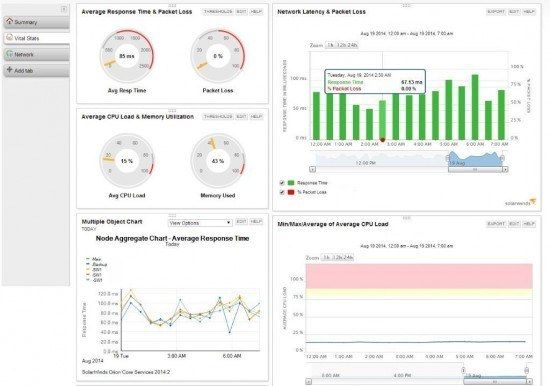Select the Vital Stats tab
This screenshot has width=550, height=386.
point(36,38)
